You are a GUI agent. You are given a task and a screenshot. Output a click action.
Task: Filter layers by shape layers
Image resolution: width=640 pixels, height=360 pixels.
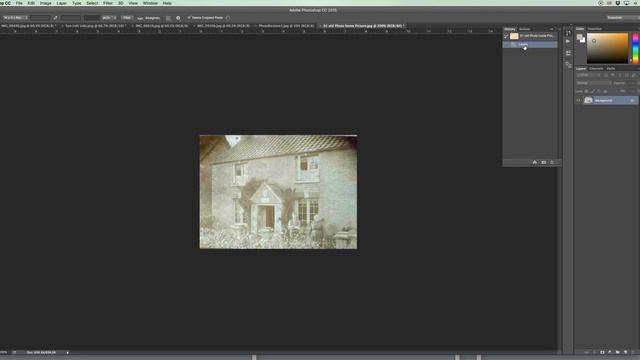click(627, 75)
